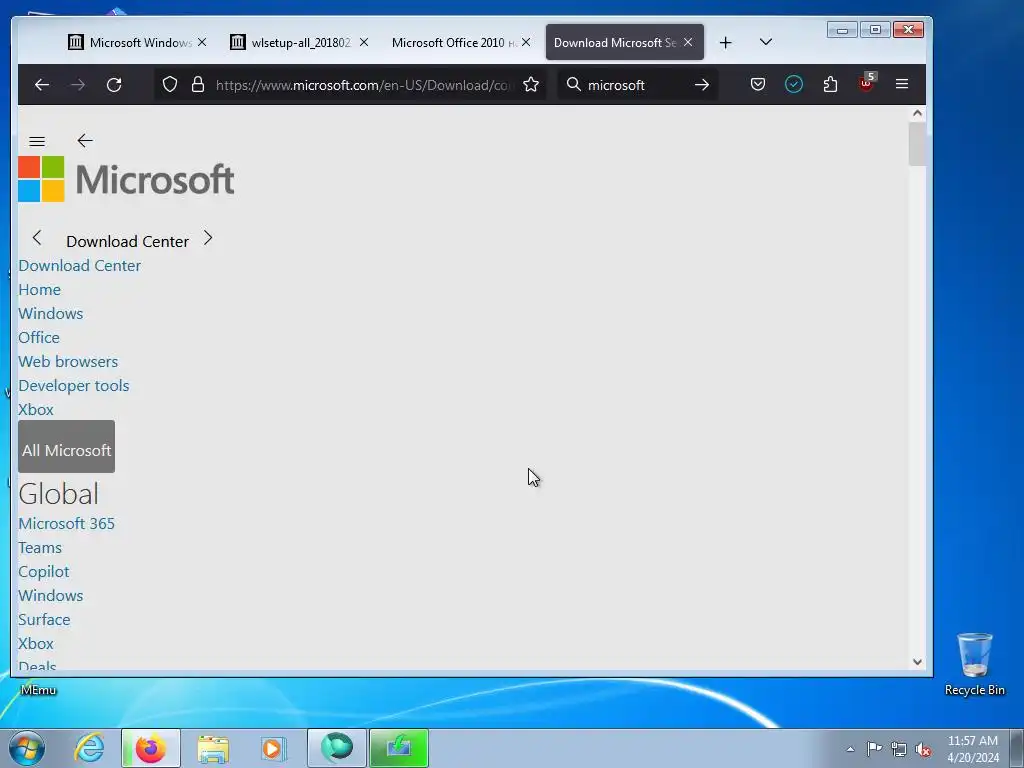Screen dimensions: 1024x768
Task: Open the Web browsers link
Action: pyautogui.click(x=68, y=362)
